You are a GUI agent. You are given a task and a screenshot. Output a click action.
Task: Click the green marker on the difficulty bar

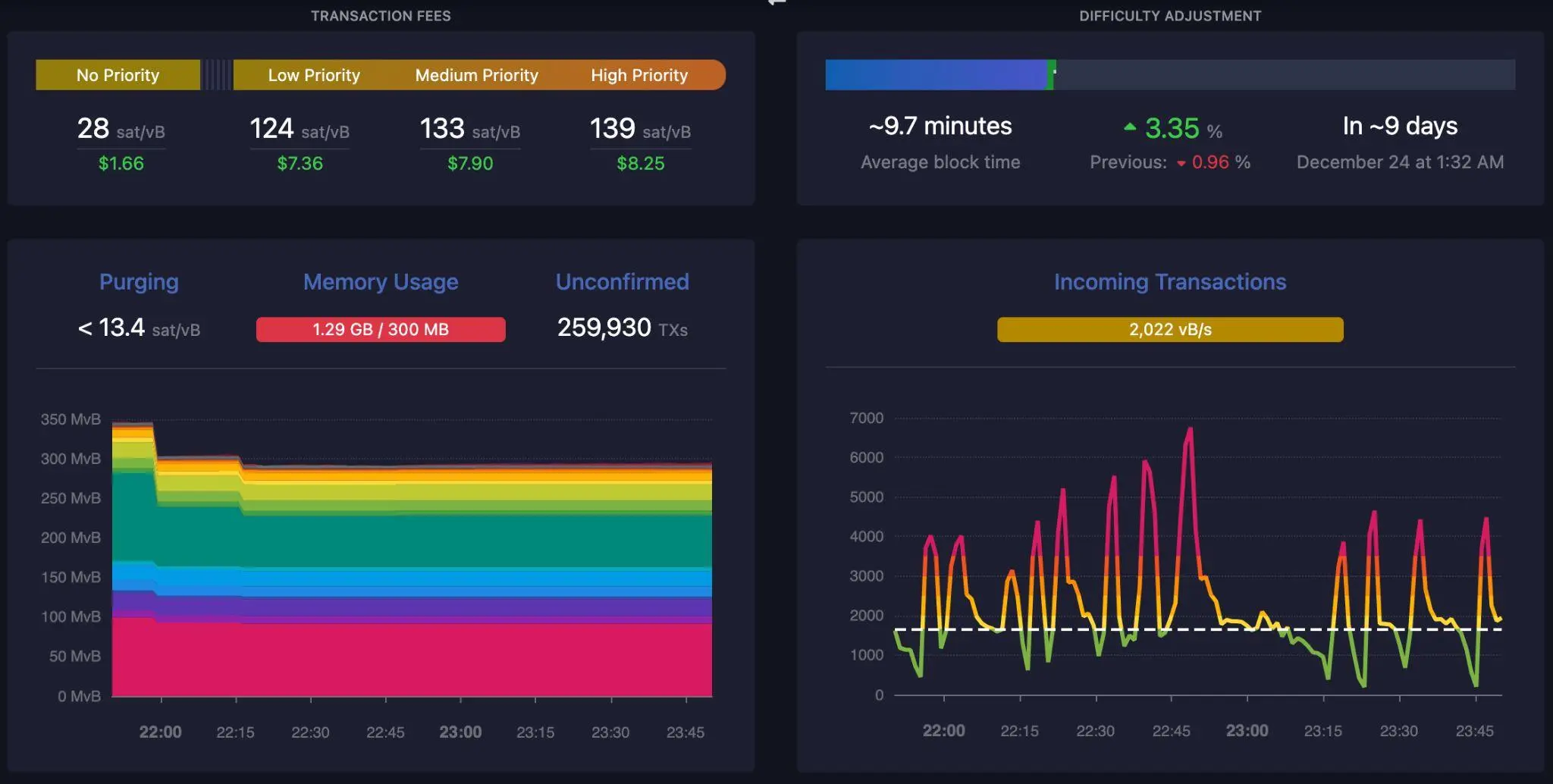point(1050,75)
